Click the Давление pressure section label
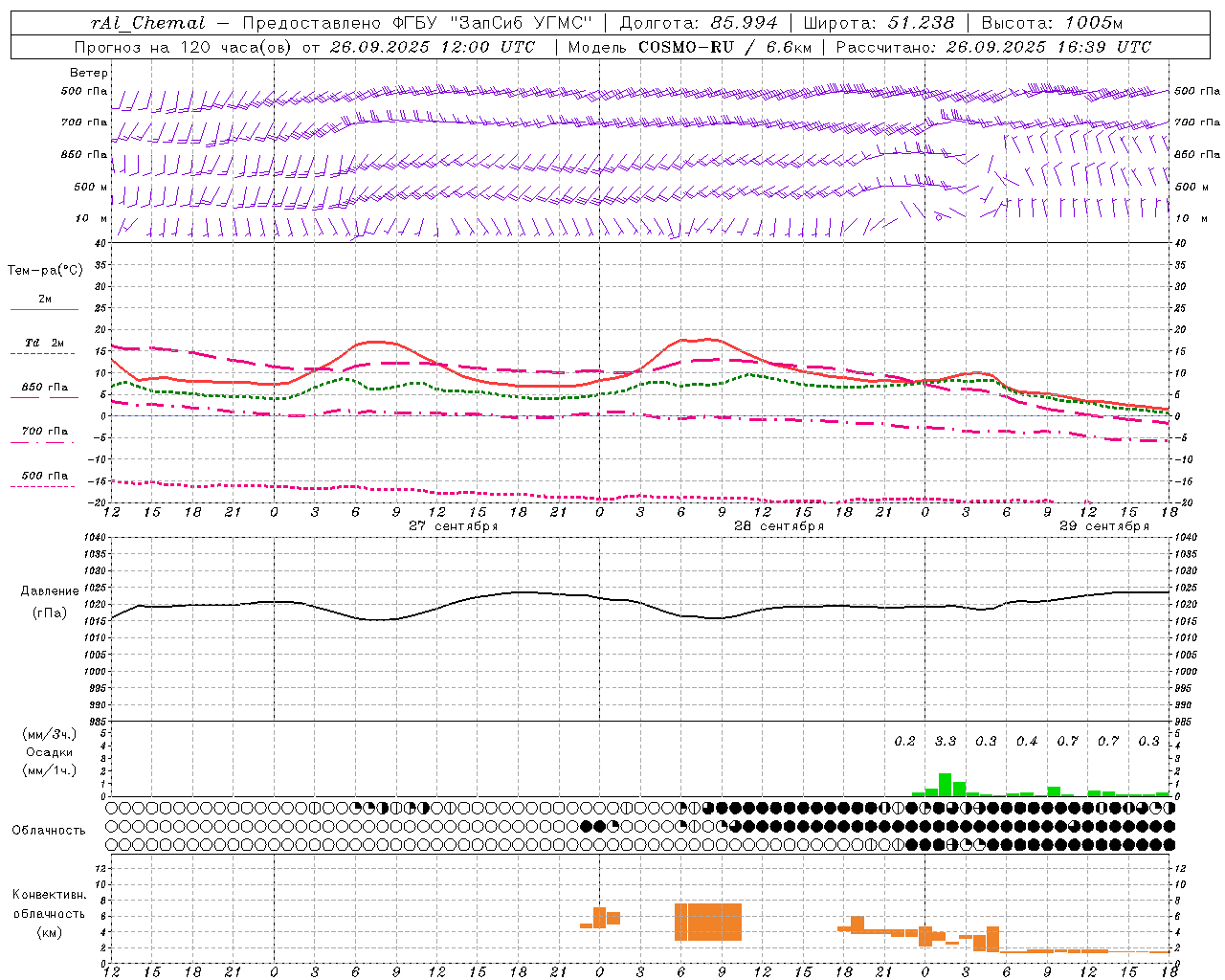The height and width of the screenshot is (980, 1225). 50,591
